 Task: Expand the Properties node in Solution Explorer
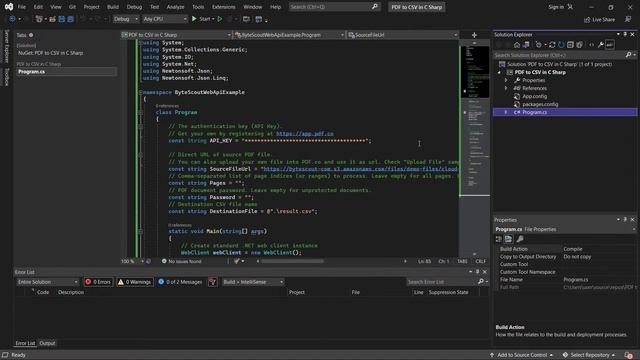point(506,80)
